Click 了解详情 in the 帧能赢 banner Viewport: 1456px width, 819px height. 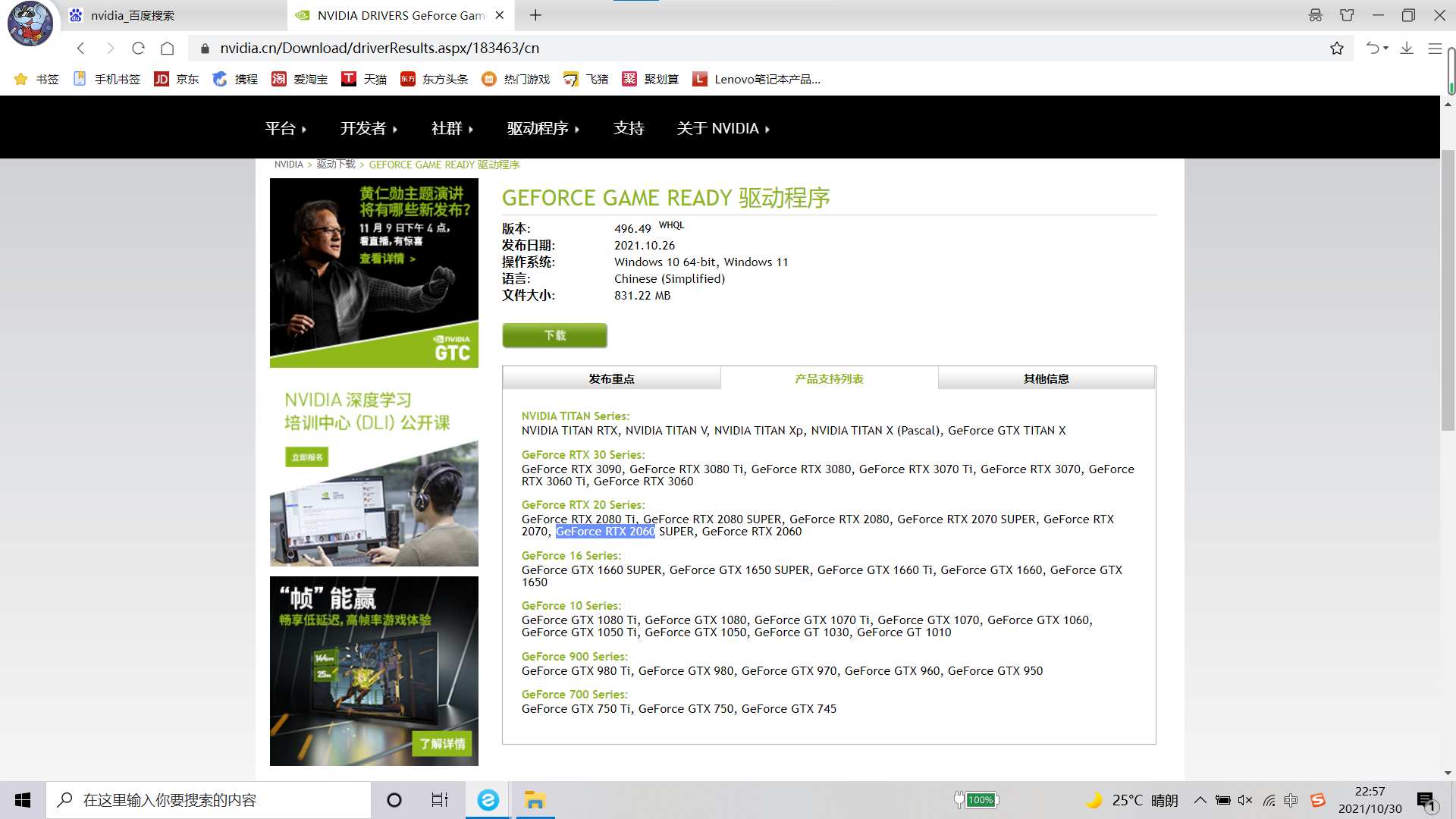[443, 744]
